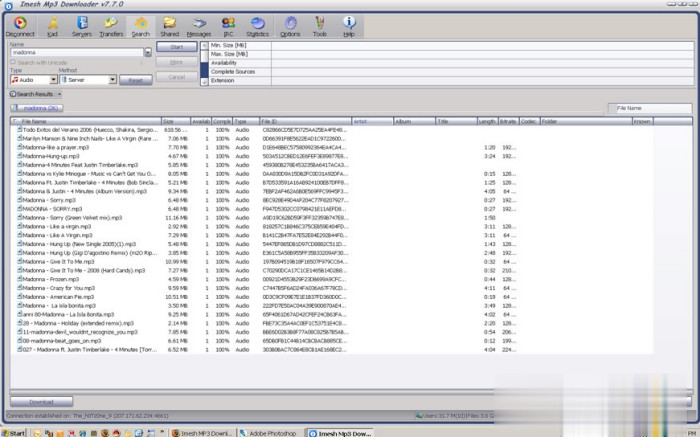The height and width of the screenshot is (437, 700).
Task: Open the Messages view
Action: point(199,26)
